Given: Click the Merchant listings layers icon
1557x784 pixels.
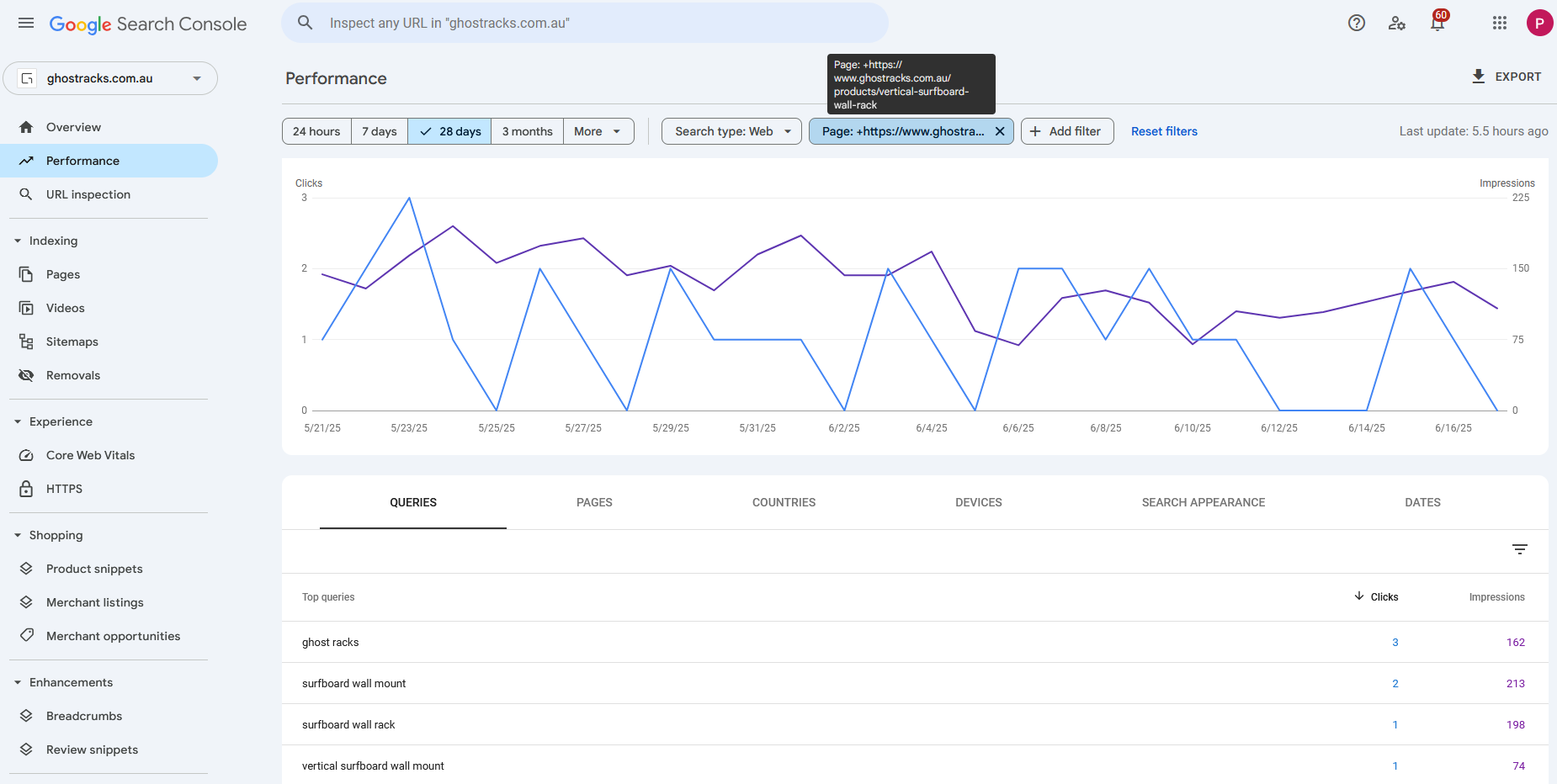Looking at the screenshot, I should pyautogui.click(x=26, y=602).
